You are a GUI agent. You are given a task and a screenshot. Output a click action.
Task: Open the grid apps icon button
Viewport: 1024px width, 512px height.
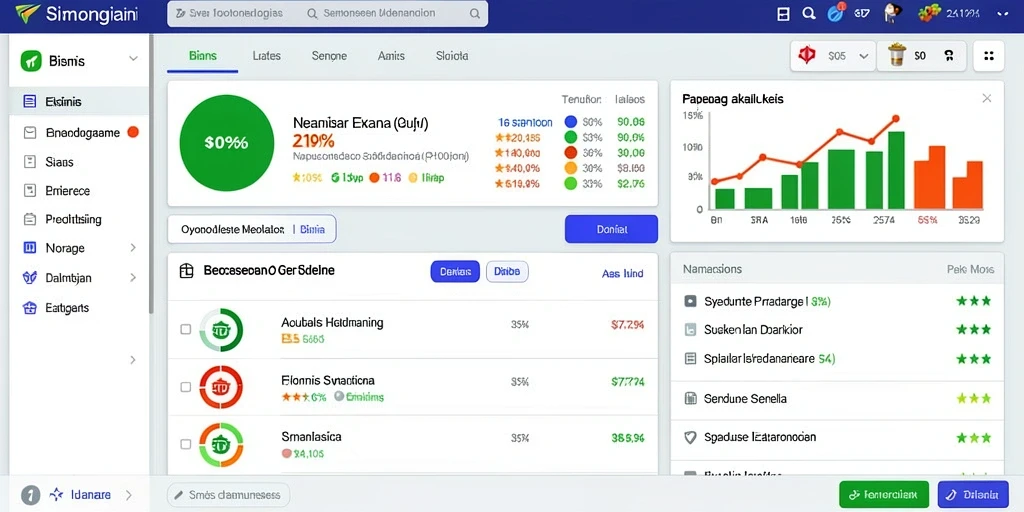coord(988,56)
